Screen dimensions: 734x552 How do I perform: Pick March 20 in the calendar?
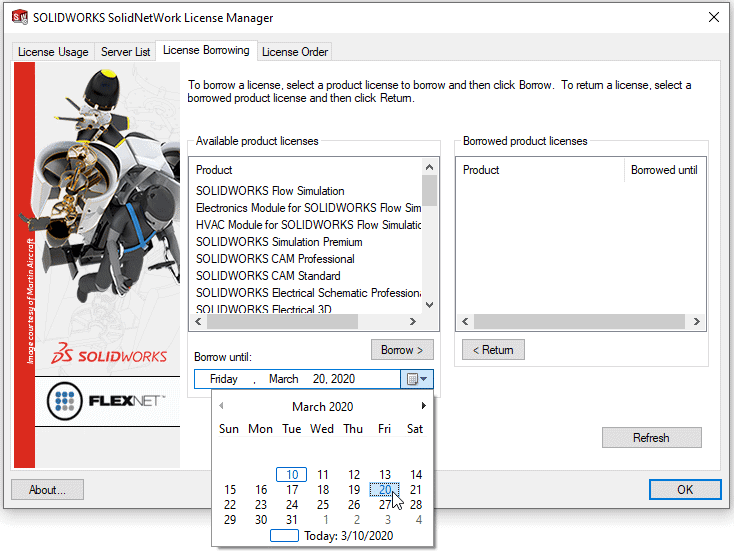point(385,490)
